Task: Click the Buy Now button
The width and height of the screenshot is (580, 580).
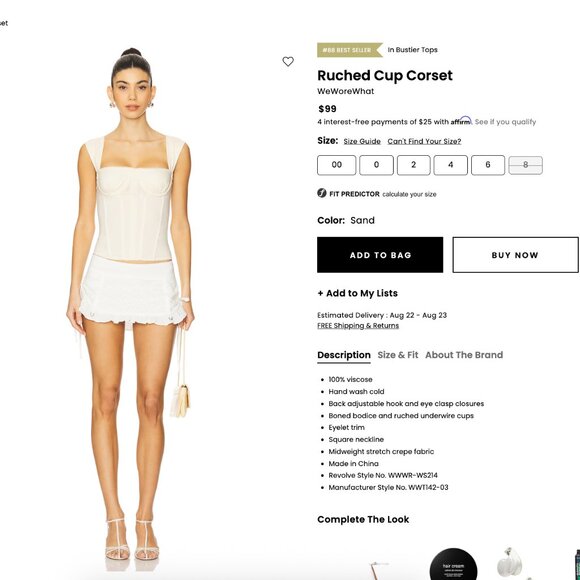Action: coord(515,255)
